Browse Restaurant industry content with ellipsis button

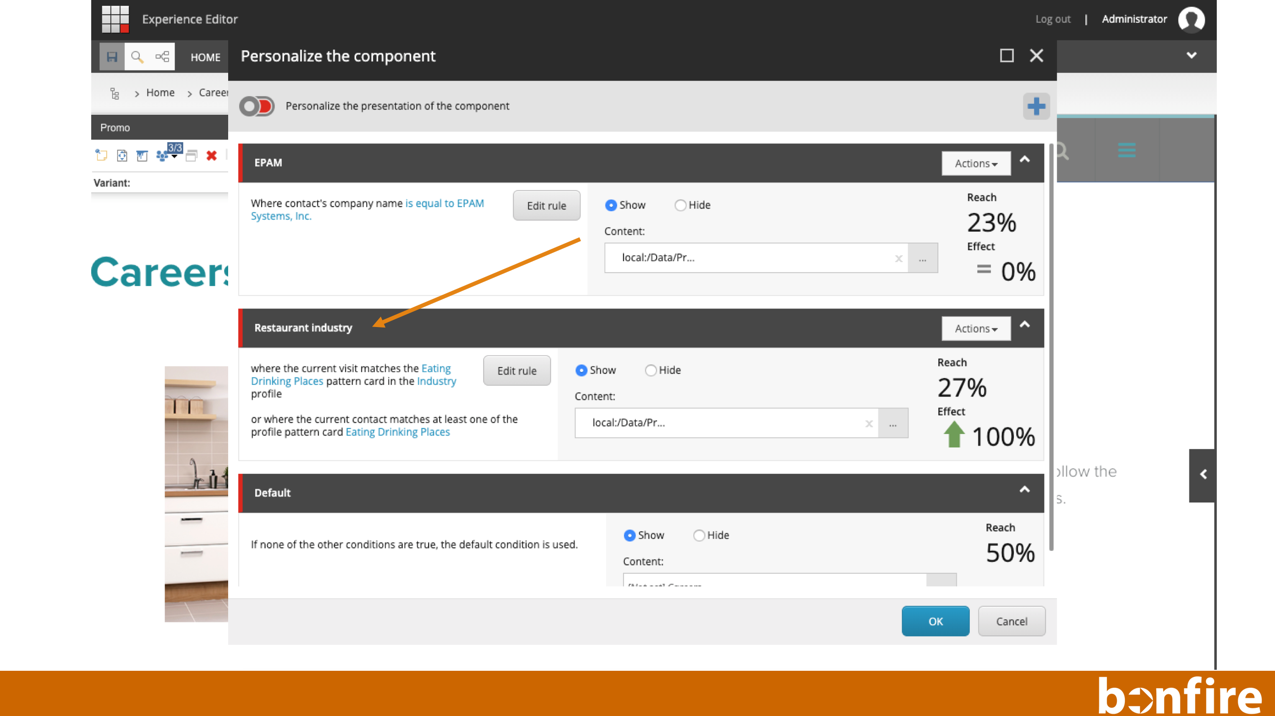point(893,423)
